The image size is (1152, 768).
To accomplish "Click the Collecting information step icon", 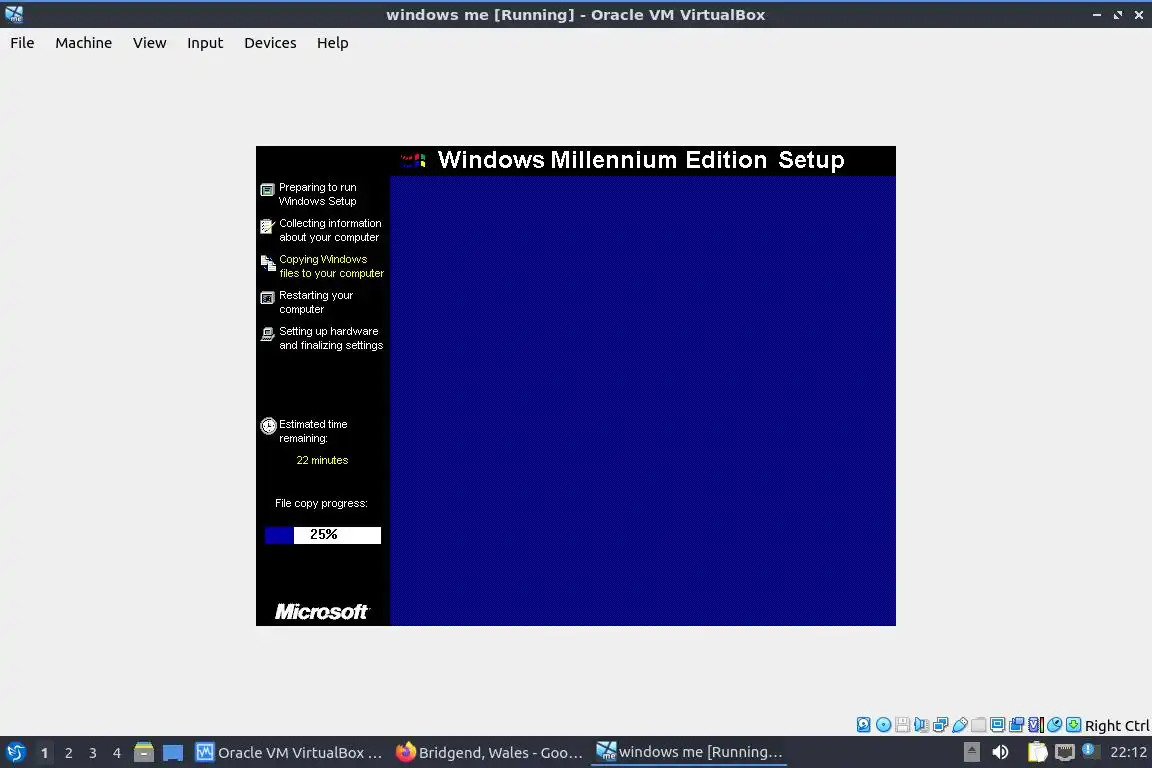I will (x=267, y=226).
